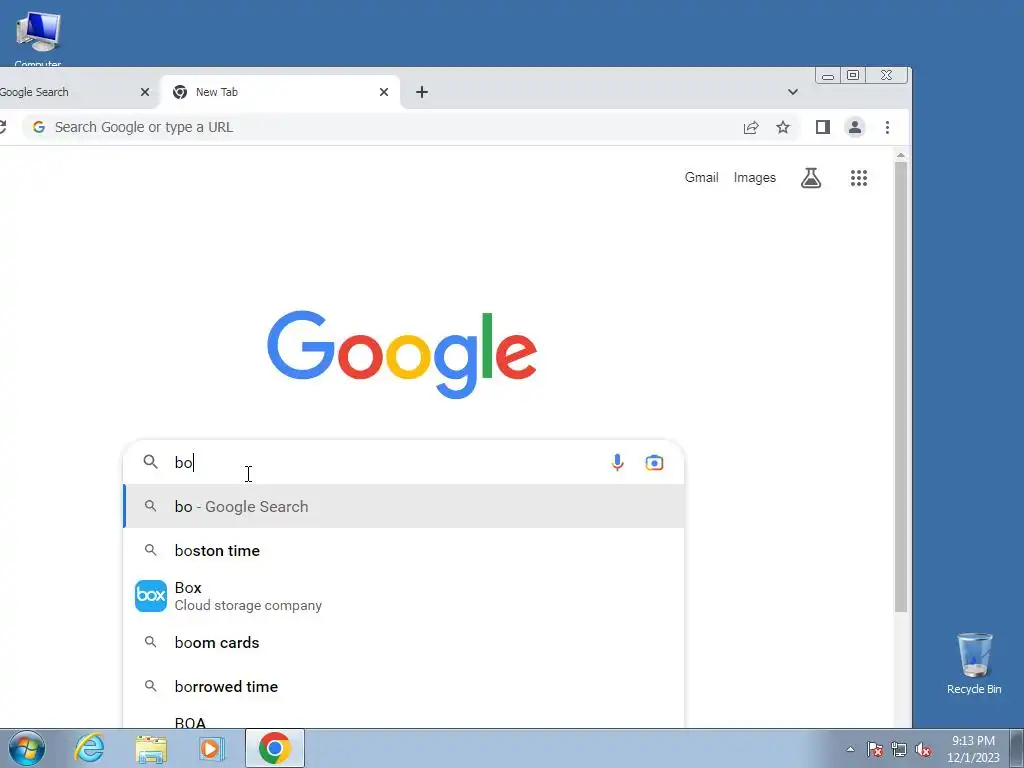The image size is (1024, 768).
Task: Expand the tab search chevron
Action: [793, 92]
